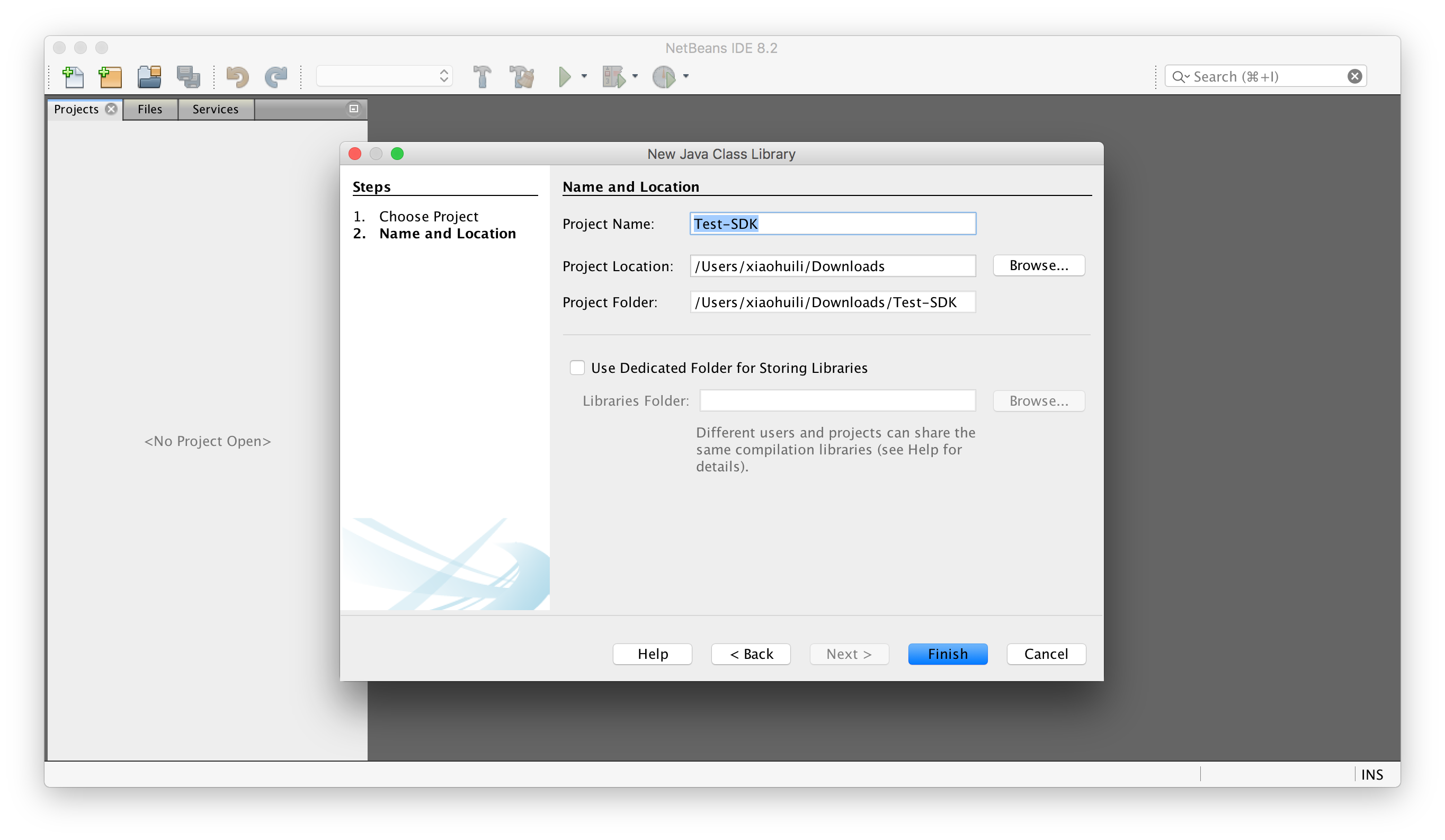Close the Projects tab
The image size is (1445, 840).
tap(111, 109)
